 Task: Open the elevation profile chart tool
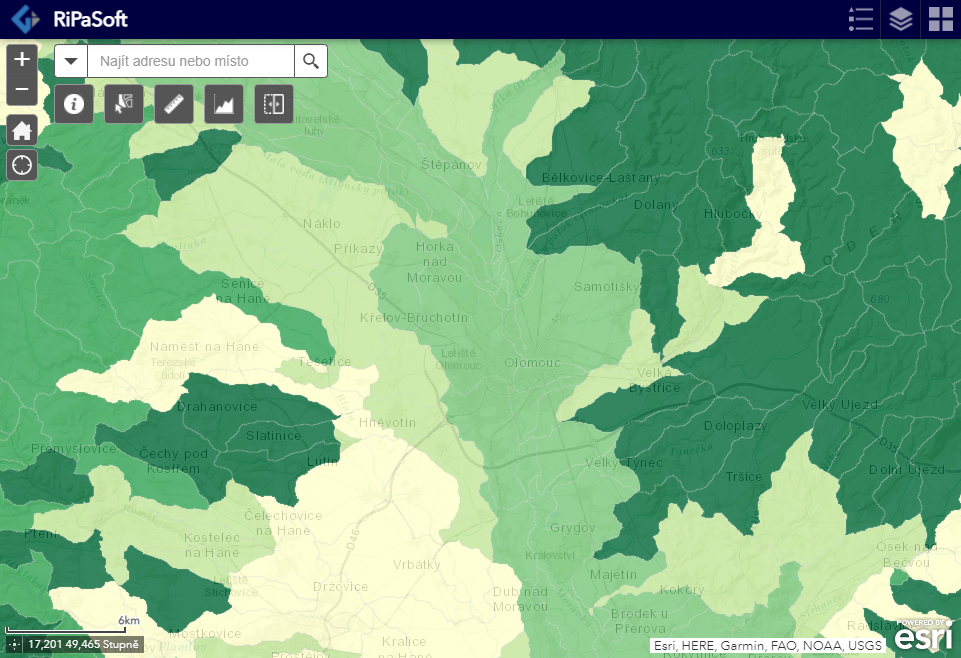[224, 104]
